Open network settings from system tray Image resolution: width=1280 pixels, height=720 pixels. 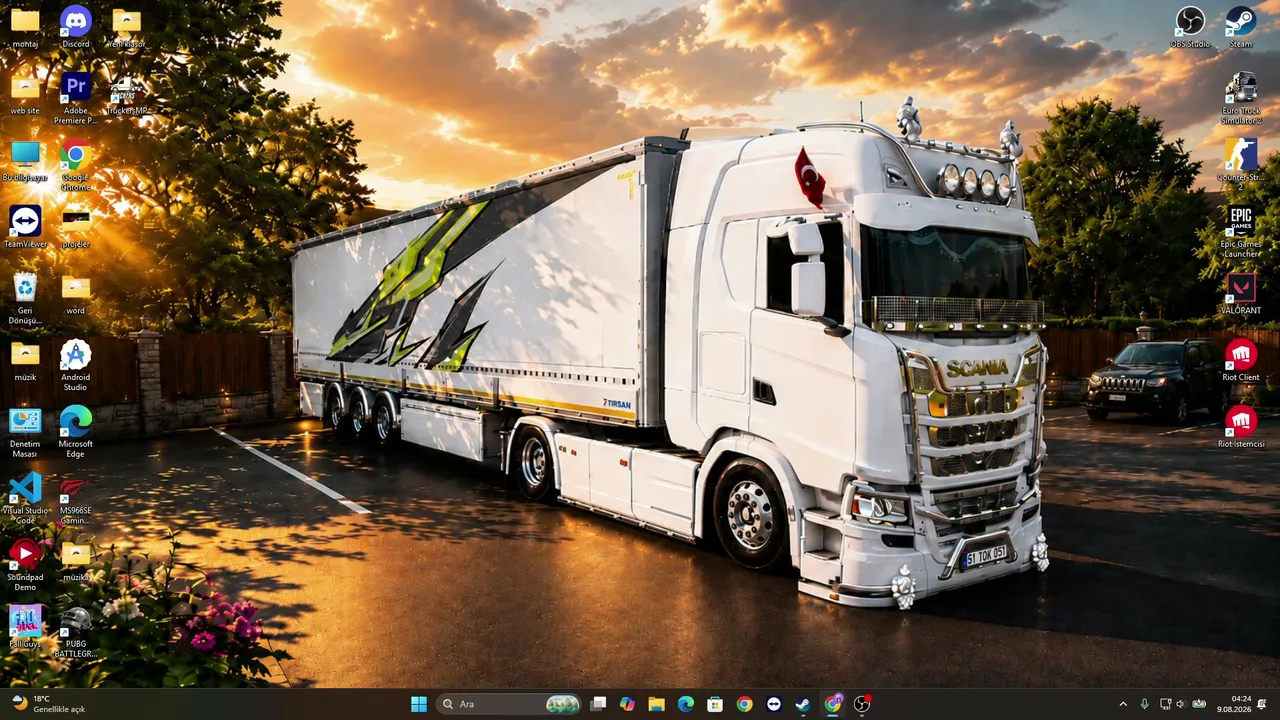tap(1164, 704)
